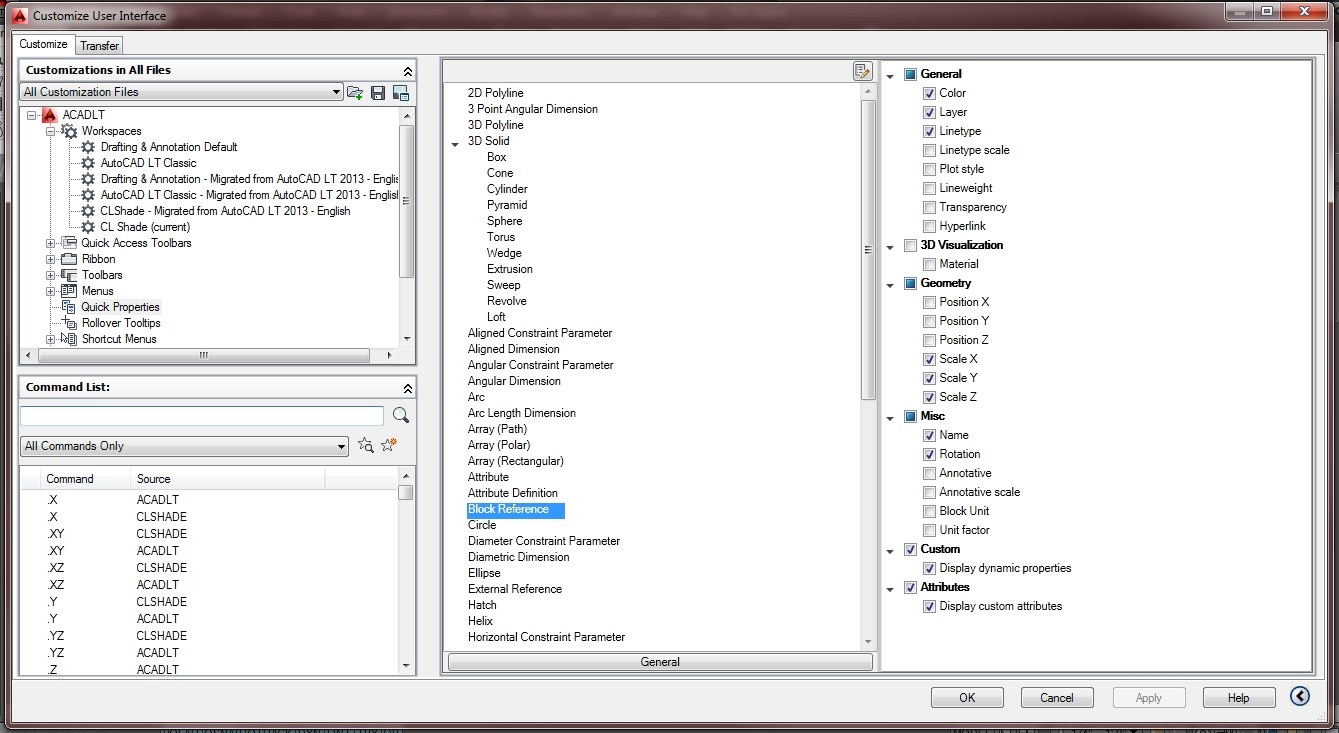Screen dimensions: 1339x733
Task: Click the General bar below the object list
Action: pyautogui.click(x=660, y=662)
